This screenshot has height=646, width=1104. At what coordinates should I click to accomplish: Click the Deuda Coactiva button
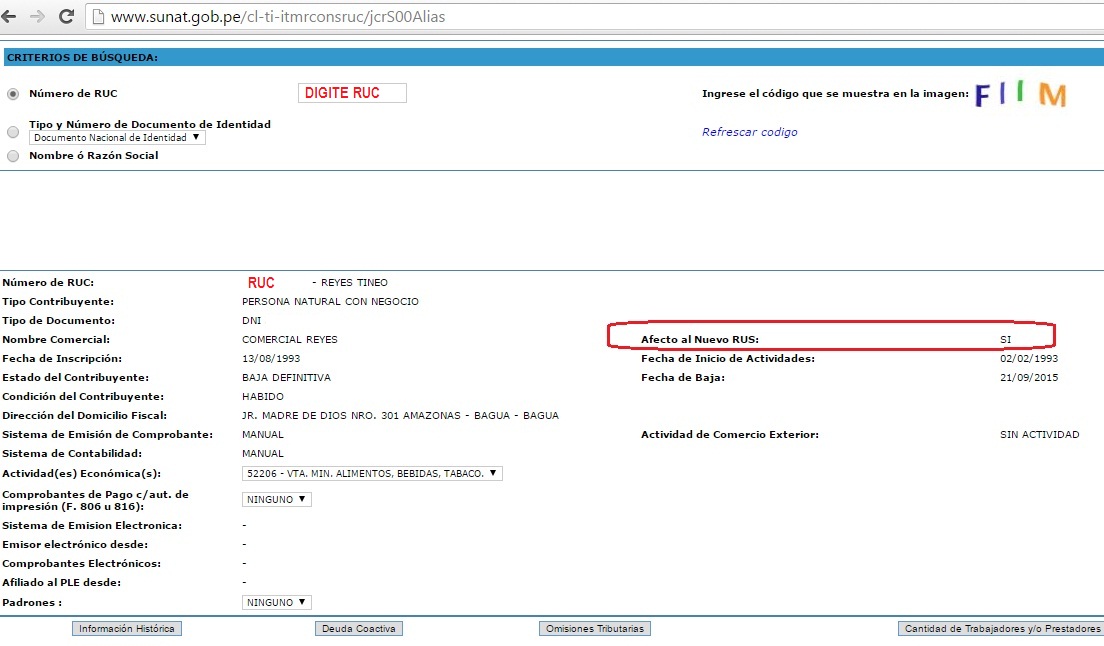tap(359, 628)
